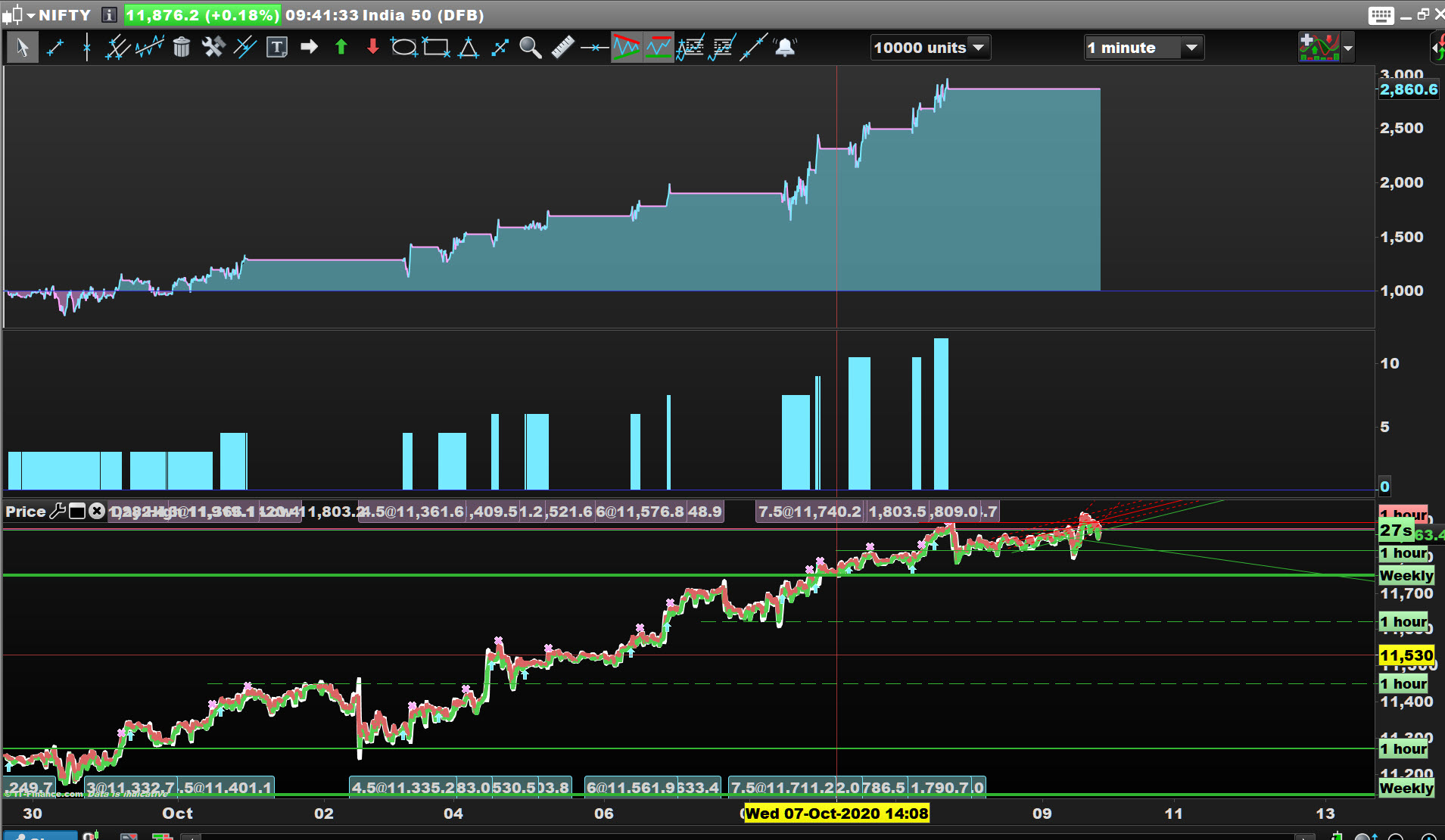Open the on-screen keyboard icon
1445x840 pixels.
pyautogui.click(x=1381, y=15)
